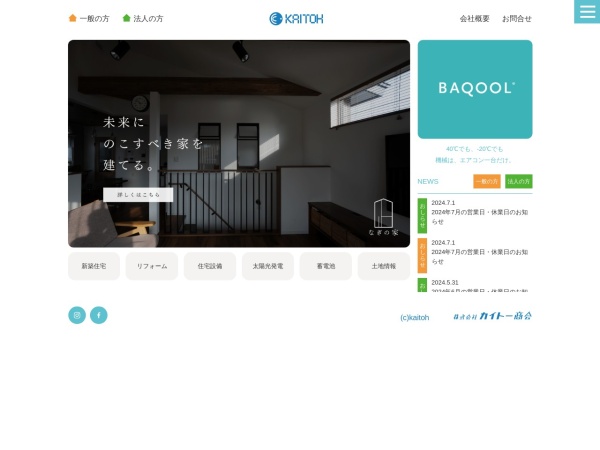
Task: Go to お問合せ page
Action: tap(517, 18)
